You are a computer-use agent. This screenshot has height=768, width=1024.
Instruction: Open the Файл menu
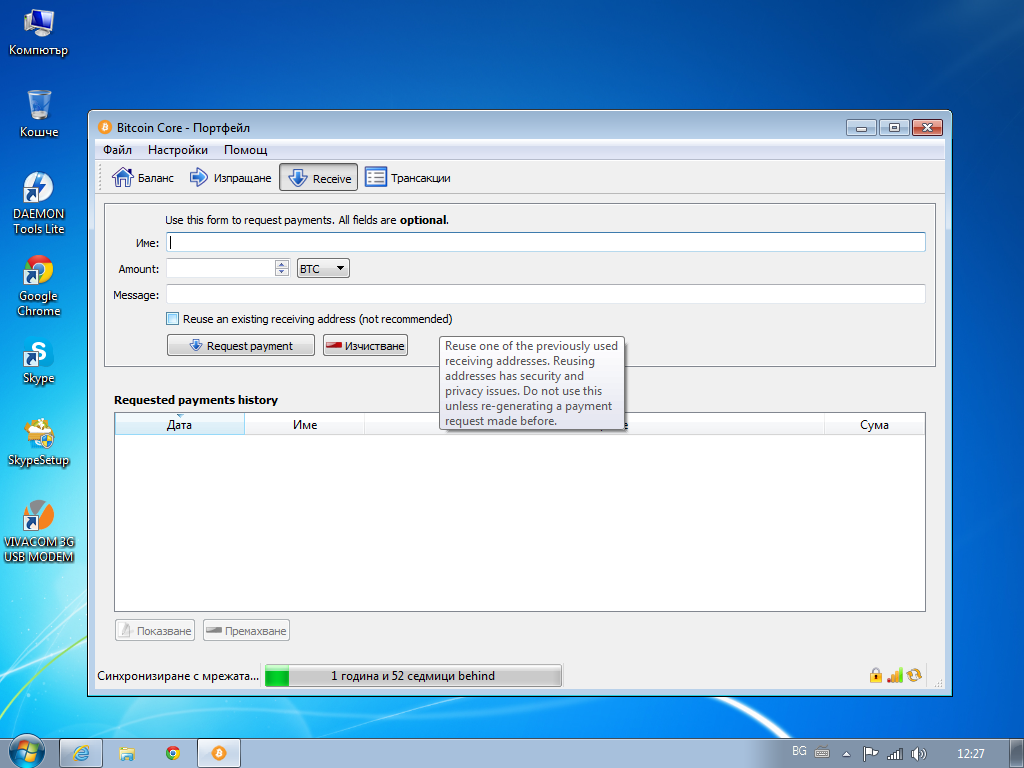click(x=118, y=150)
